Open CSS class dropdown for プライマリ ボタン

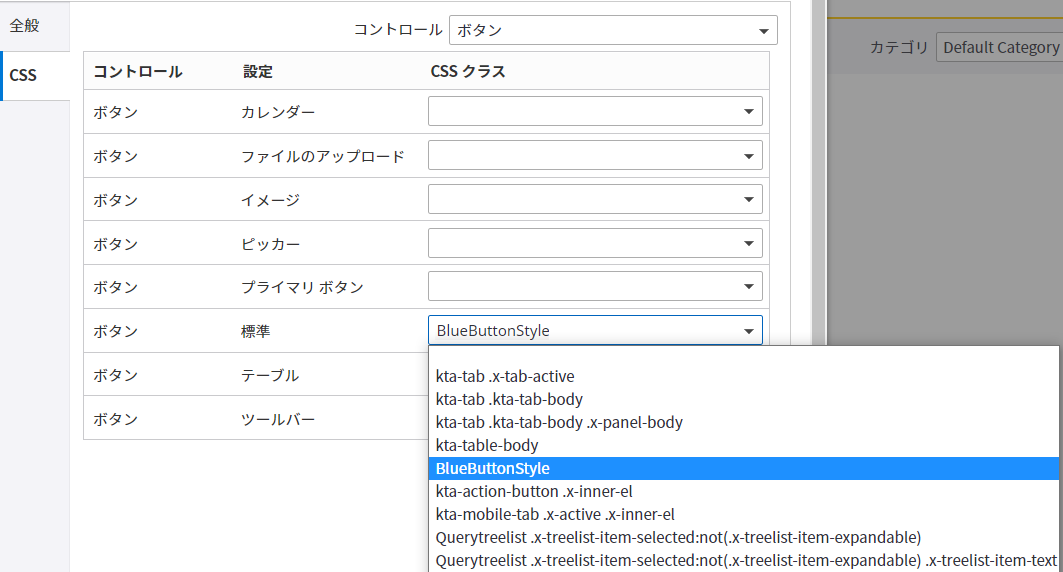tap(595, 287)
